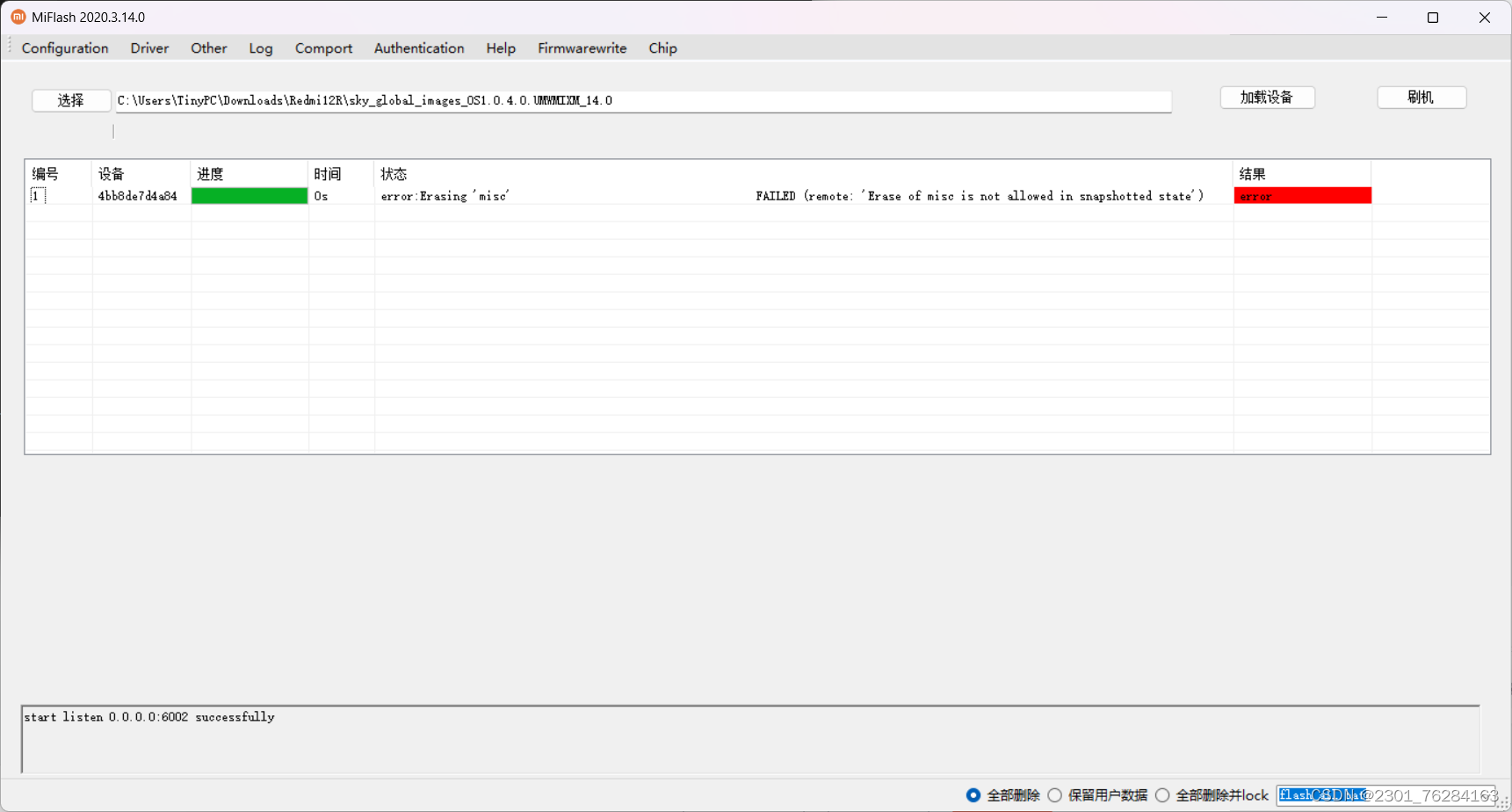Open the Configuration menu
Viewport: 1512px width, 812px height.
click(x=64, y=48)
